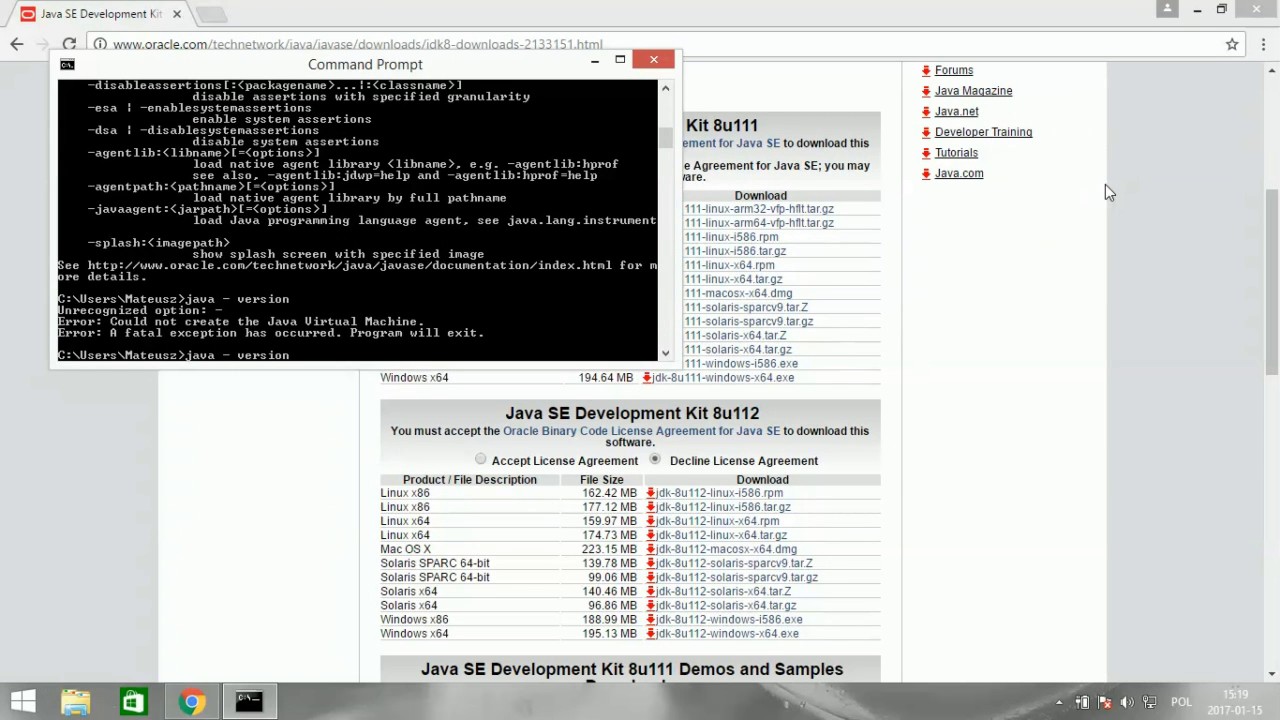Select Command Prompt taskbar icon

(x=249, y=701)
